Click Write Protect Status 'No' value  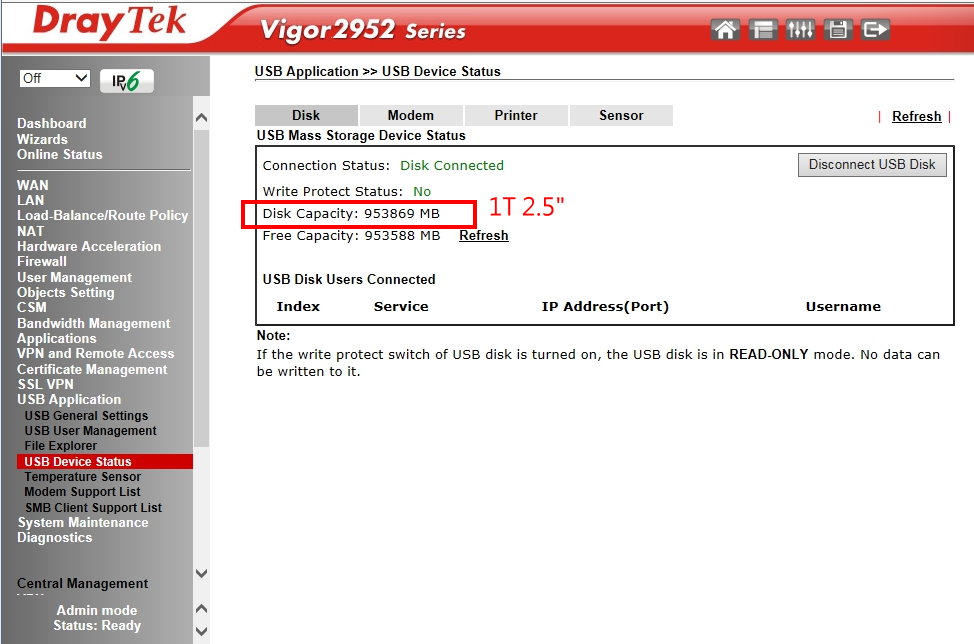[422, 191]
